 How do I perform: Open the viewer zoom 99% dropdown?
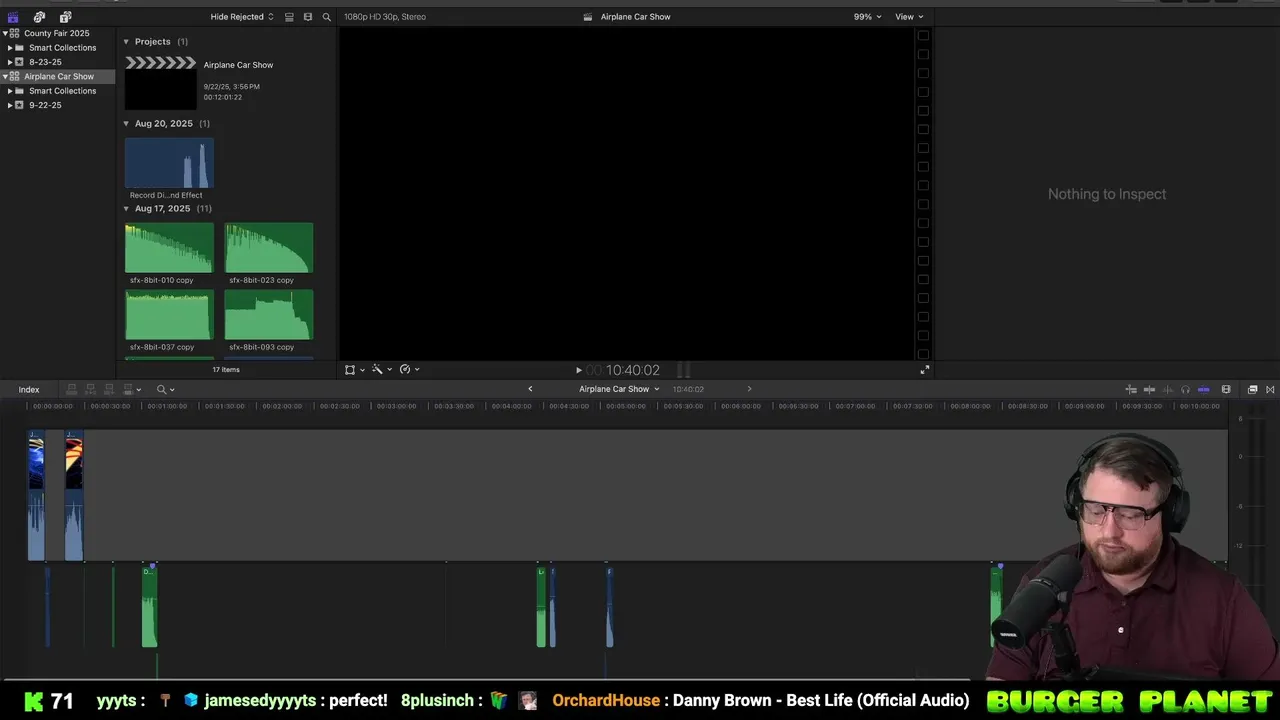click(867, 17)
